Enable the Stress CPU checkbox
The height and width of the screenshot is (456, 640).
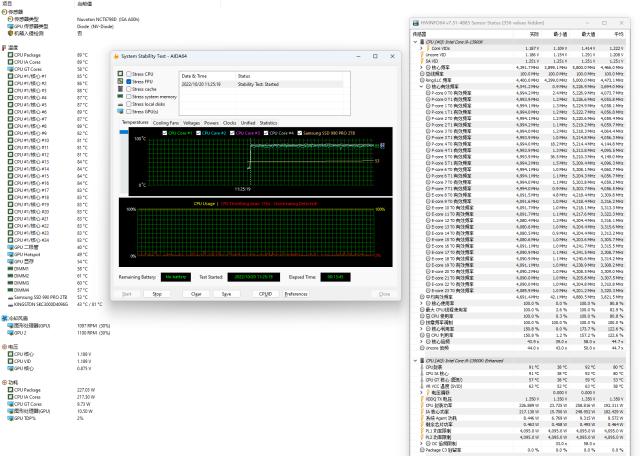click(x=129, y=74)
